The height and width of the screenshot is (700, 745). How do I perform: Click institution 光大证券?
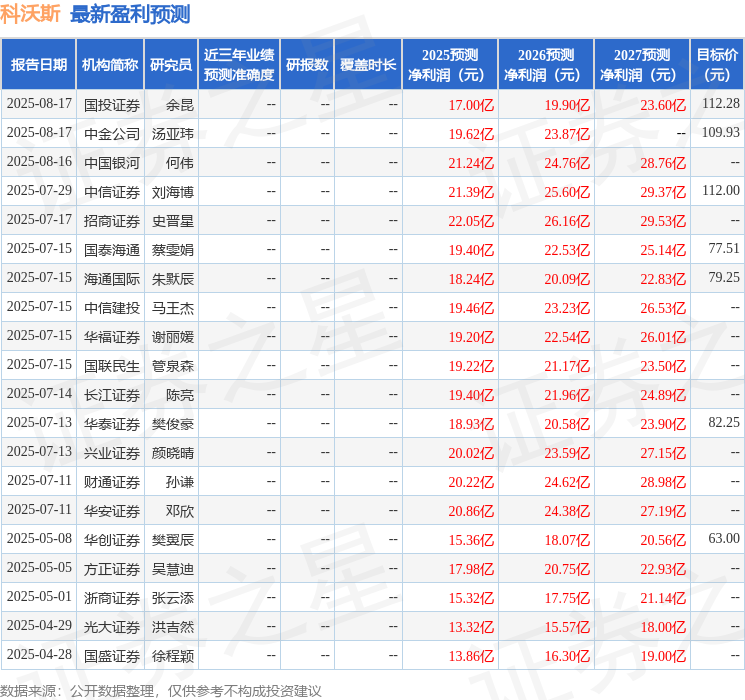(112, 626)
